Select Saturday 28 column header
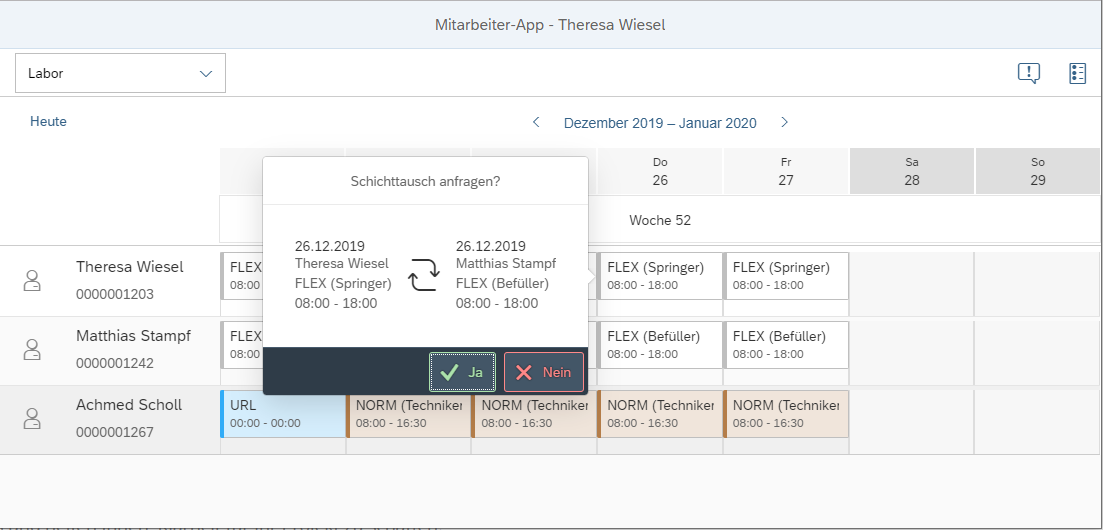The image size is (1103, 530). tap(912, 171)
